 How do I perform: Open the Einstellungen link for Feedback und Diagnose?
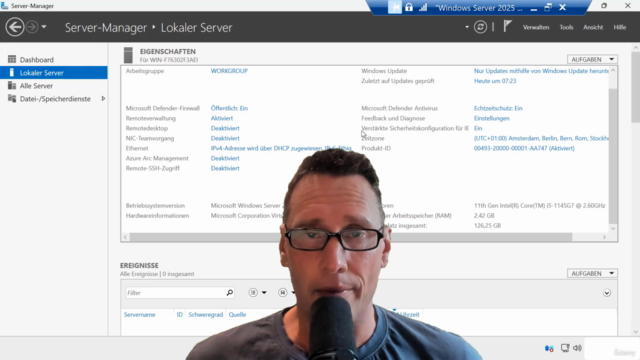click(x=491, y=118)
